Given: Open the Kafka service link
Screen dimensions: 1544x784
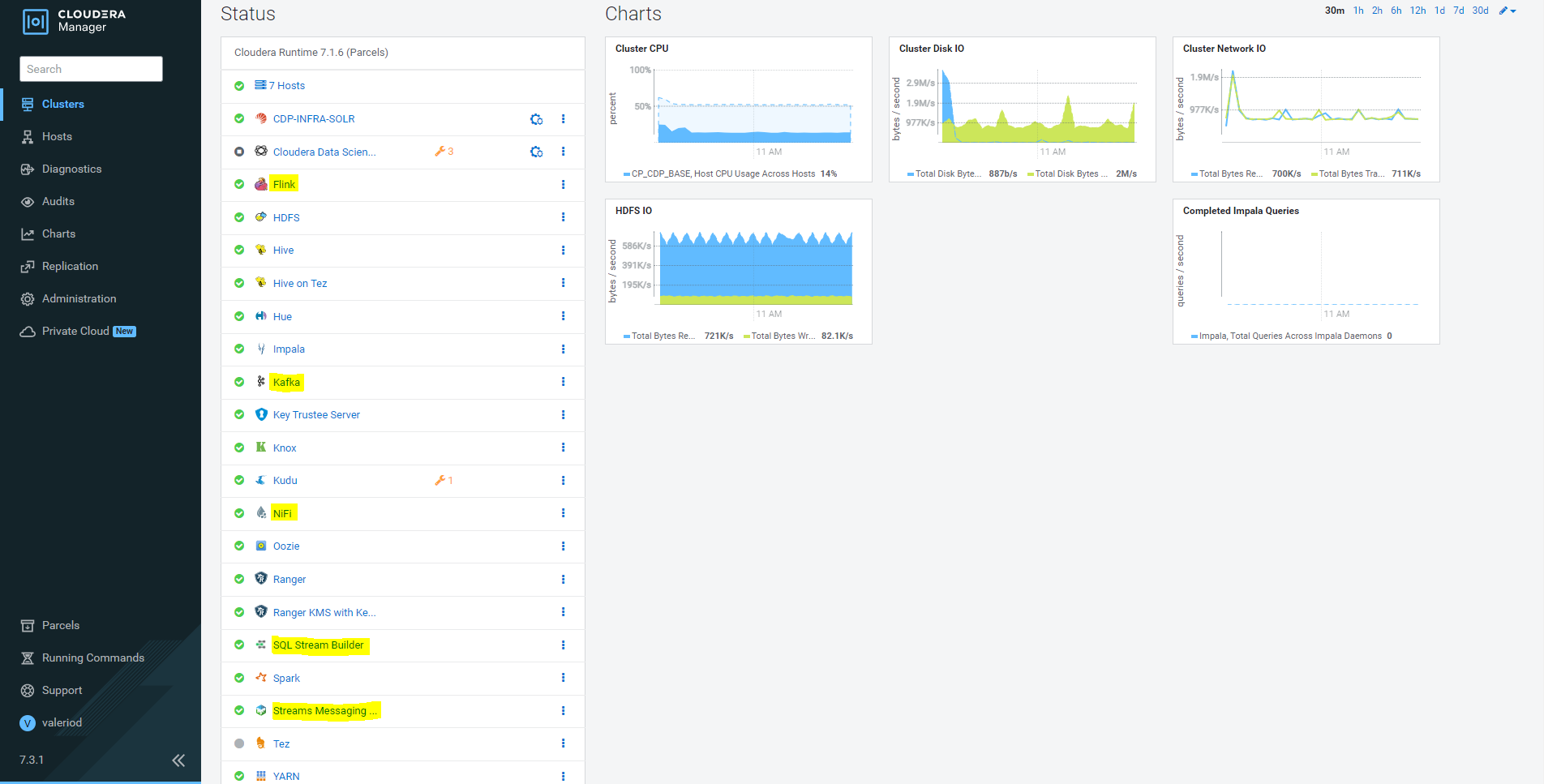Looking at the screenshot, I should [x=286, y=382].
